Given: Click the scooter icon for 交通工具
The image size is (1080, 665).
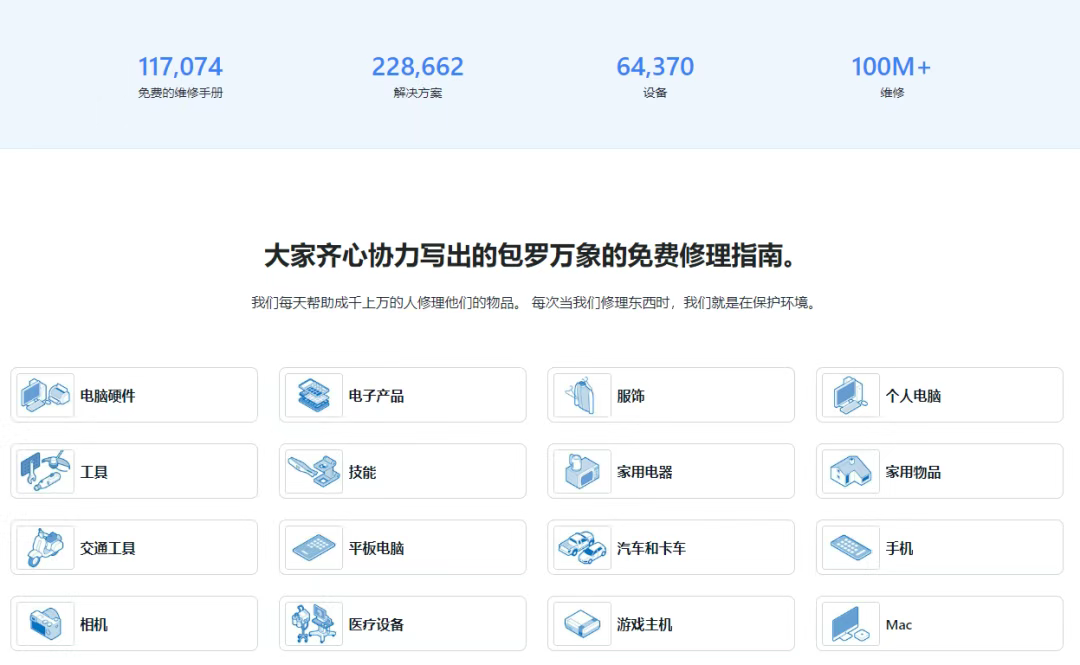Looking at the screenshot, I should pyautogui.click(x=44, y=547).
